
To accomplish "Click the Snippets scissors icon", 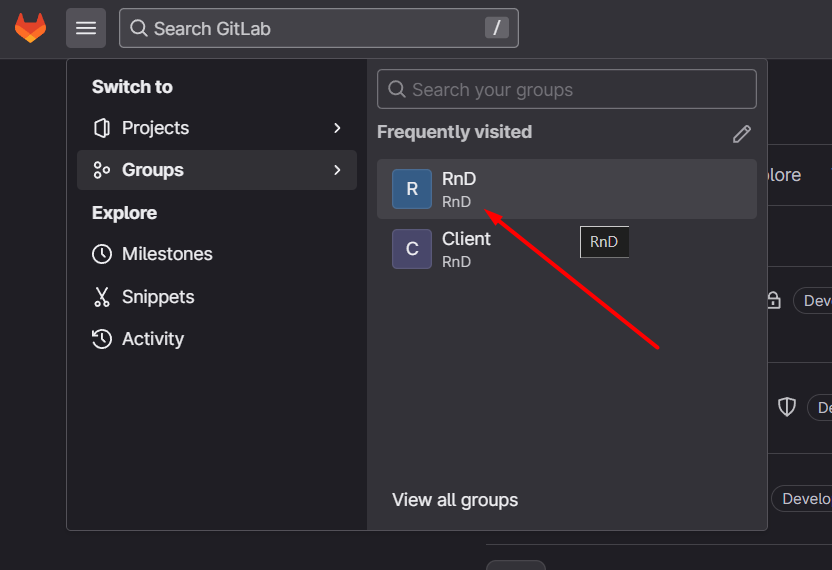I will 102,297.
